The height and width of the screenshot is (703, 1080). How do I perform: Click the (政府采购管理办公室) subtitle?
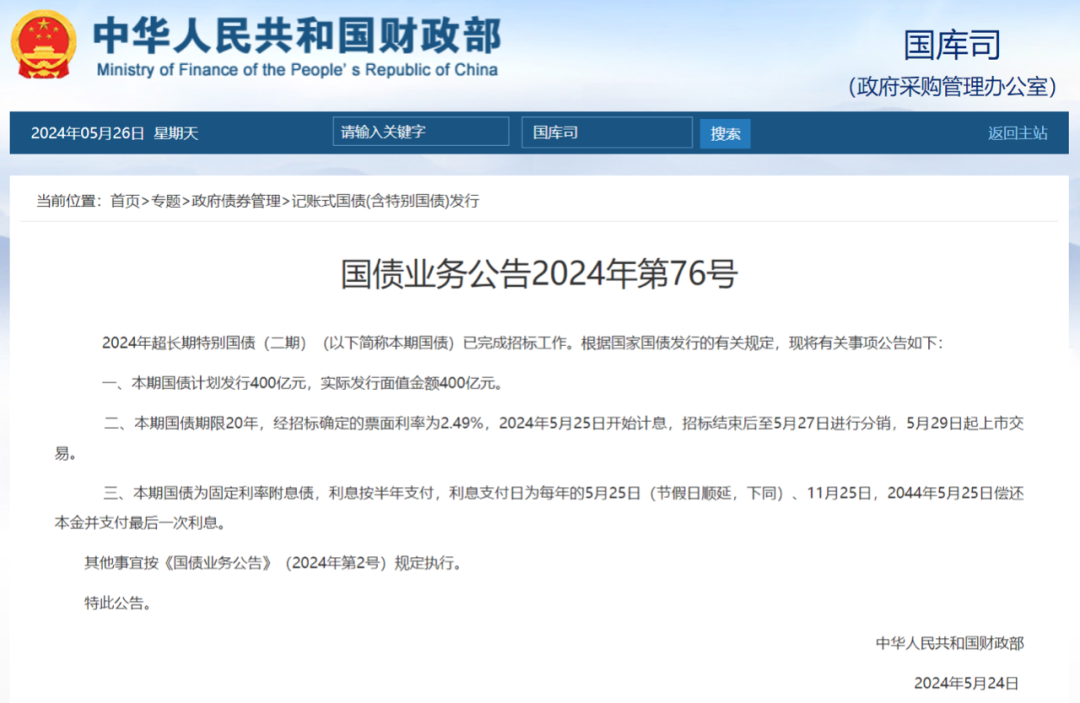coord(952,87)
